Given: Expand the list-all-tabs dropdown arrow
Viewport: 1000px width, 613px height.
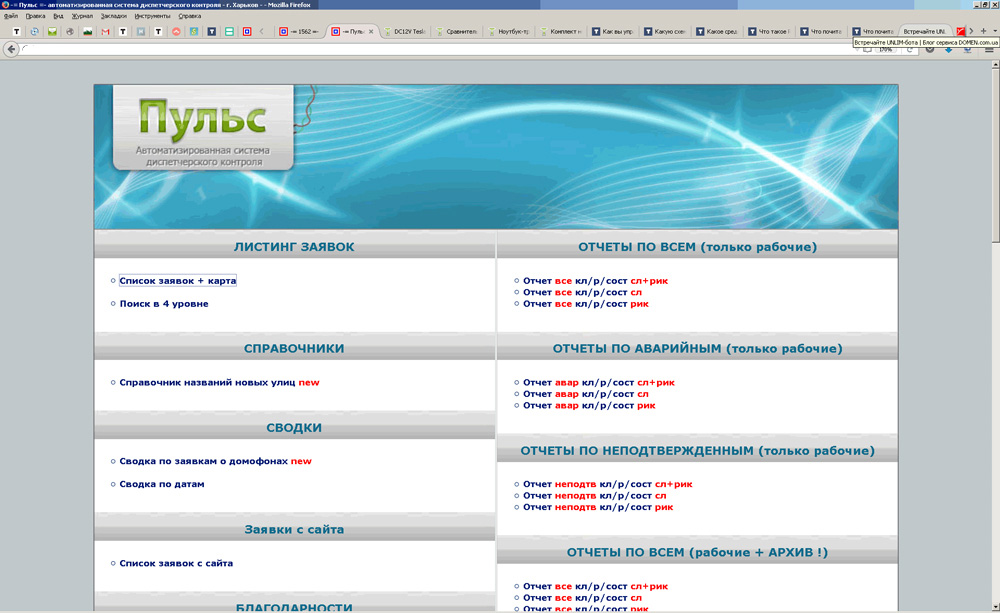Looking at the screenshot, I should (x=995, y=32).
